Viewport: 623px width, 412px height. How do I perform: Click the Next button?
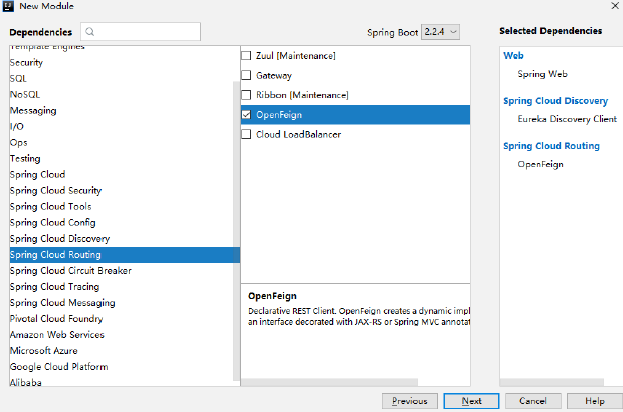472,400
